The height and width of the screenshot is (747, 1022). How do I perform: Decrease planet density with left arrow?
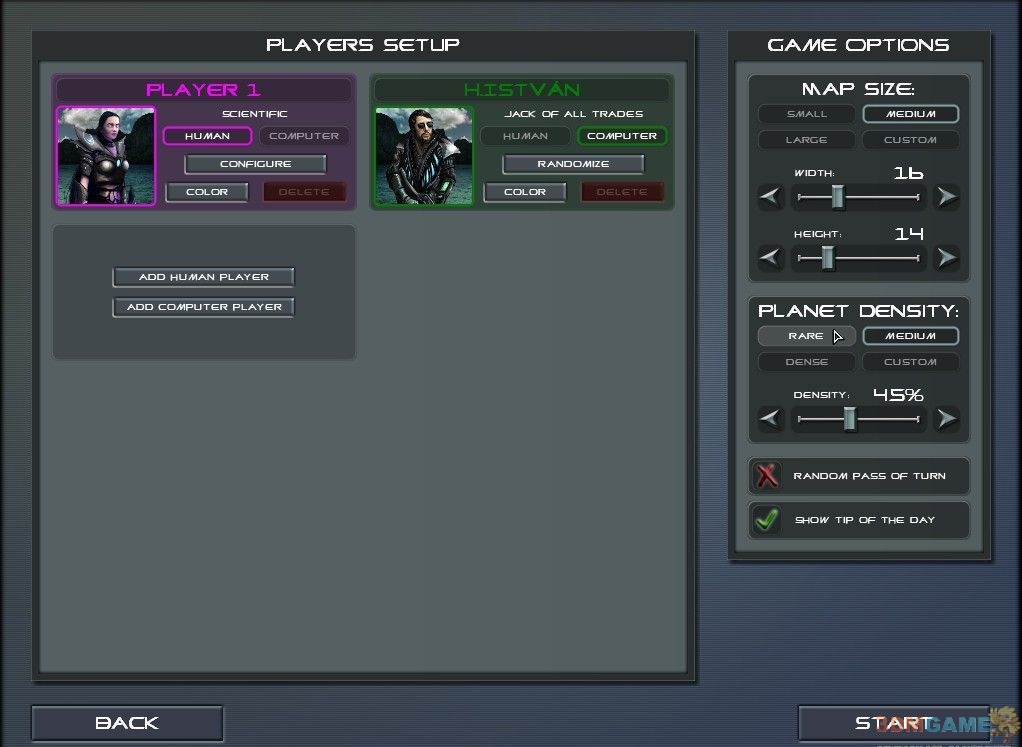pyautogui.click(x=770, y=419)
